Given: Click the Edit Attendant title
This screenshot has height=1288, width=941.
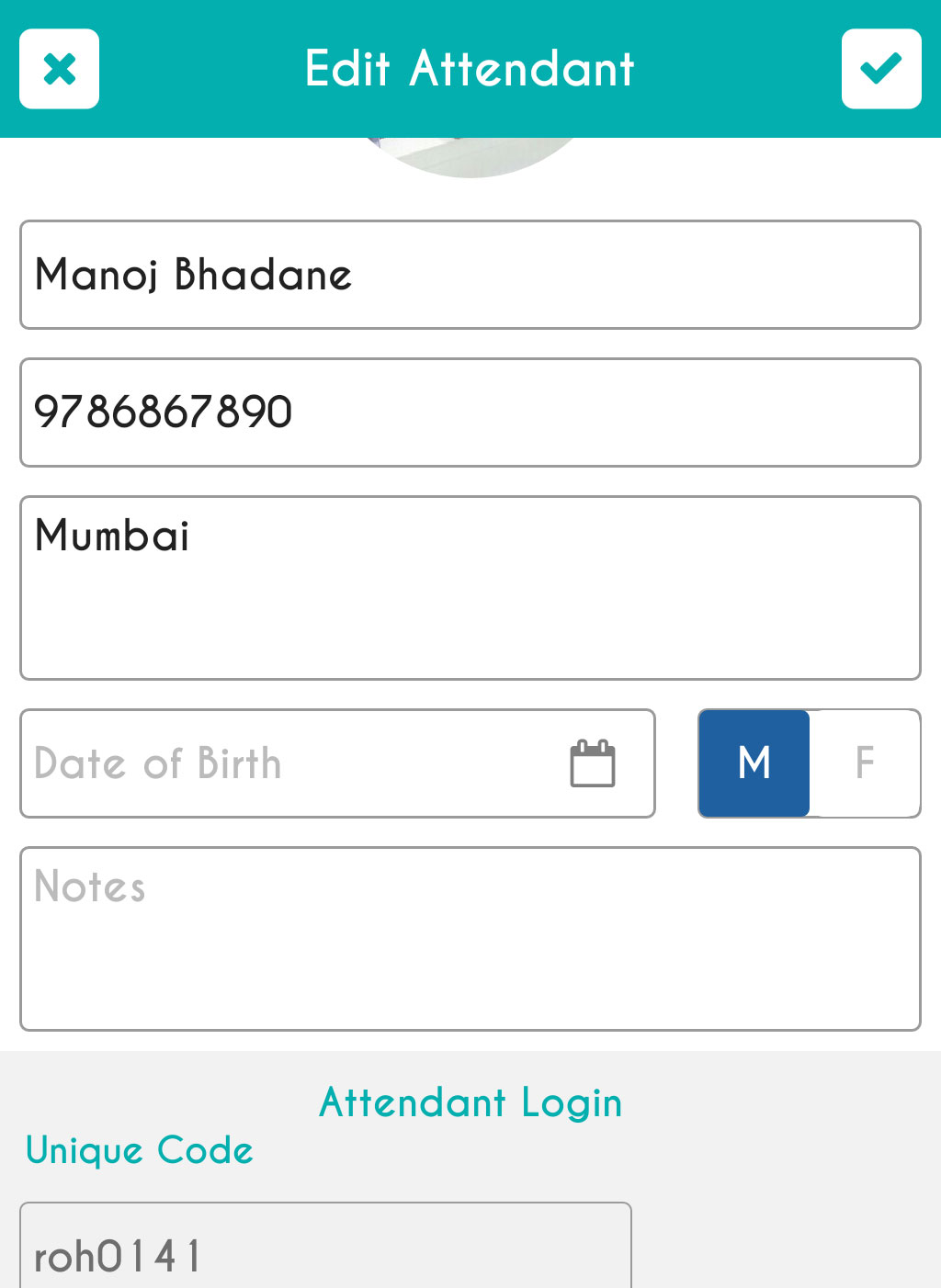Looking at the screenshot, I should click(x=470, y=69).
